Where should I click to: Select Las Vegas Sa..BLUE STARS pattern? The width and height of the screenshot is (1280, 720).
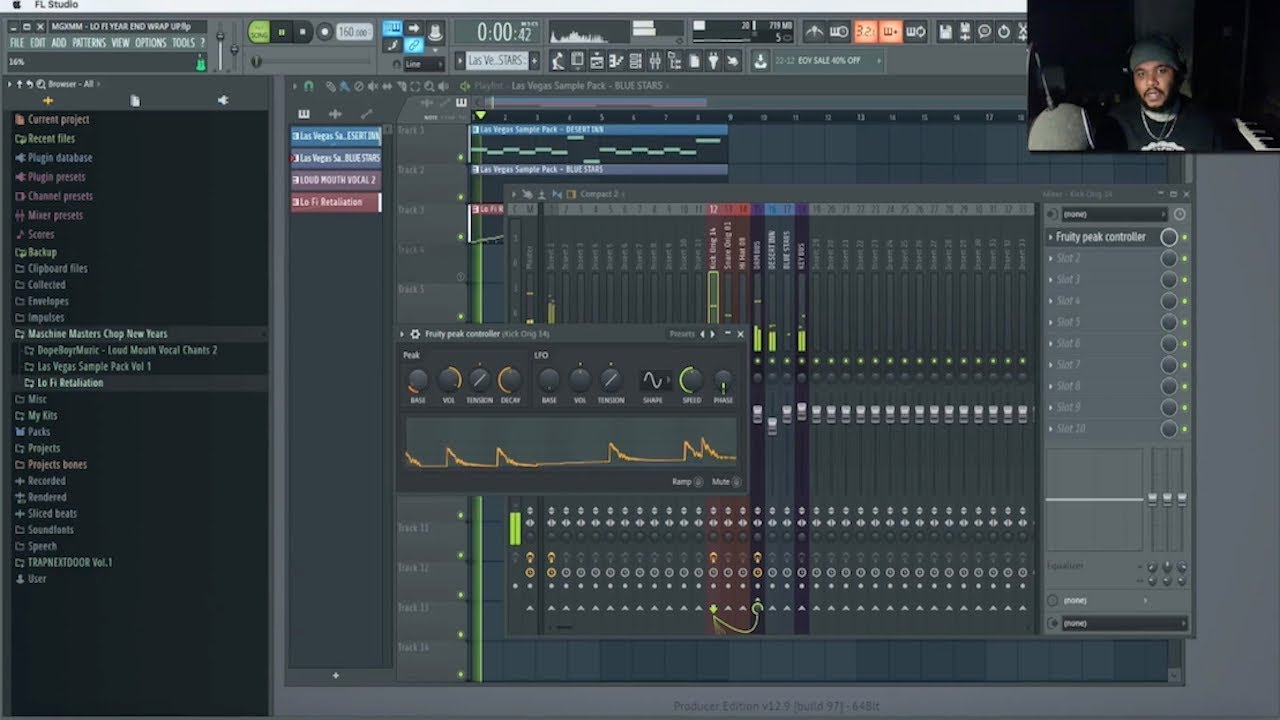point(336,158)
